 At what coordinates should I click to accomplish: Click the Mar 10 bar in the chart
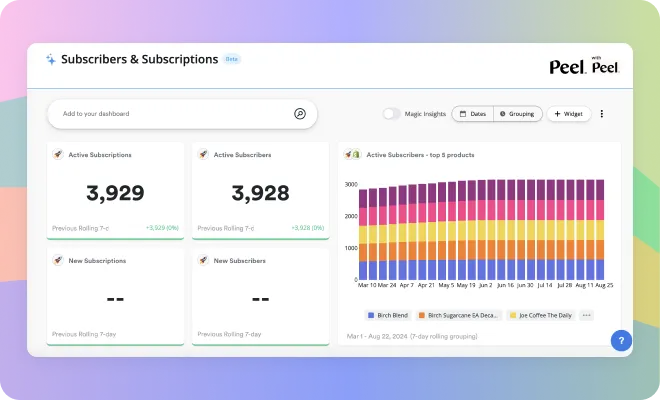pos(363,235)
